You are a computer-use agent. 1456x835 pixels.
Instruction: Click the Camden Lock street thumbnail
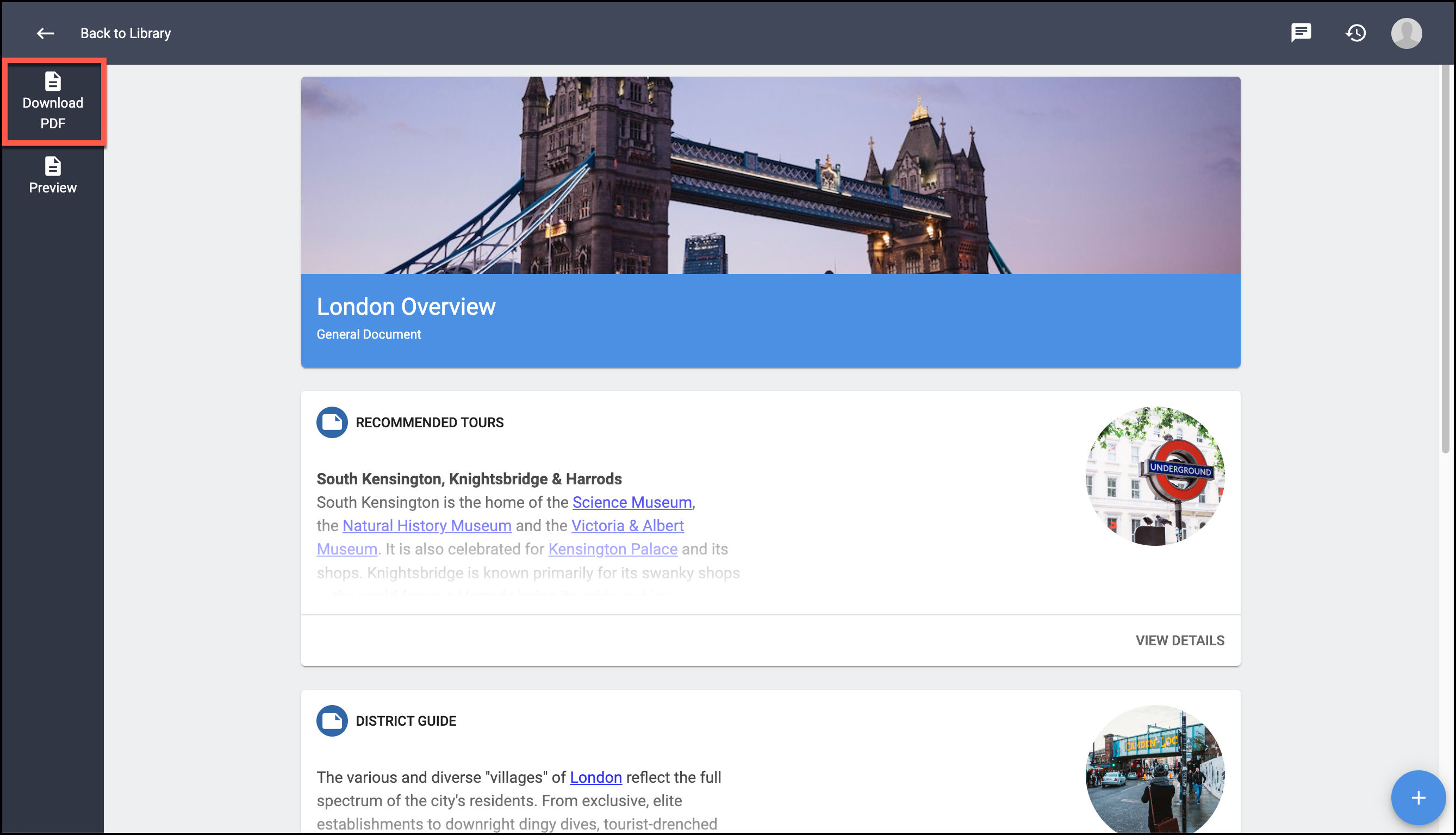1155,770
